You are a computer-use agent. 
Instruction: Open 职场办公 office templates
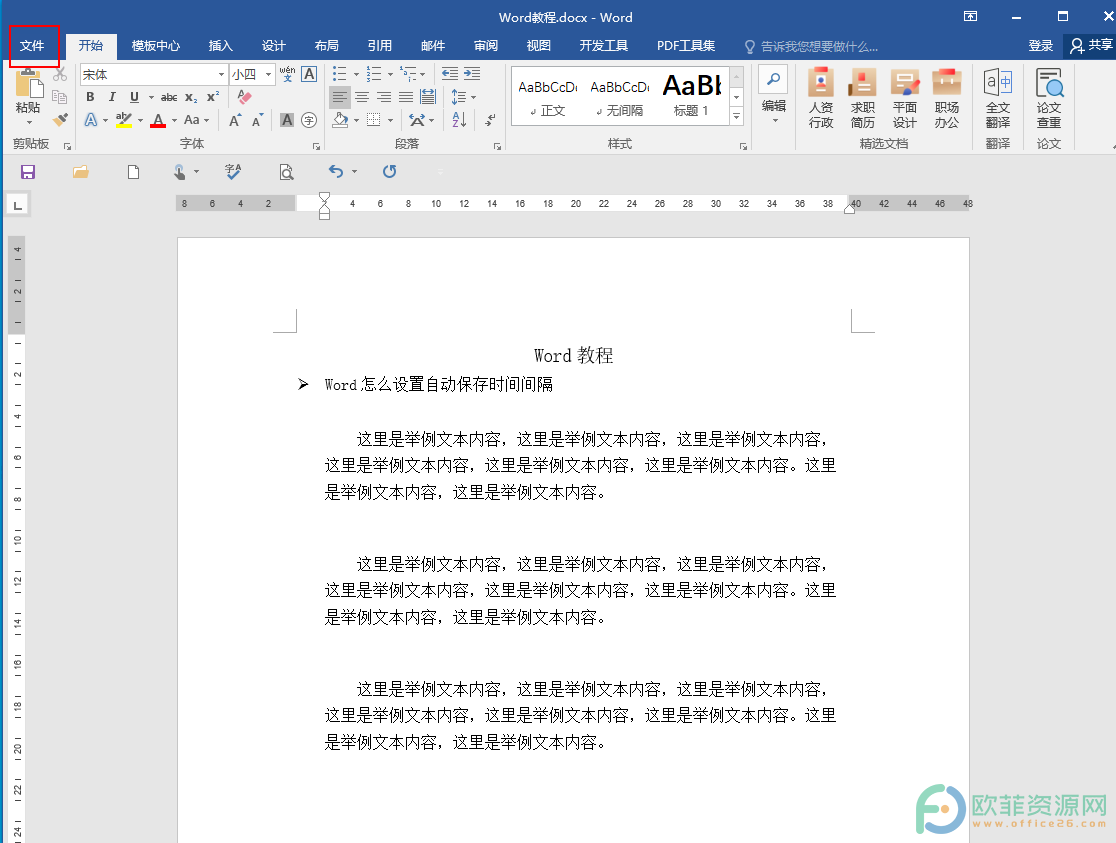coord(947,99)
